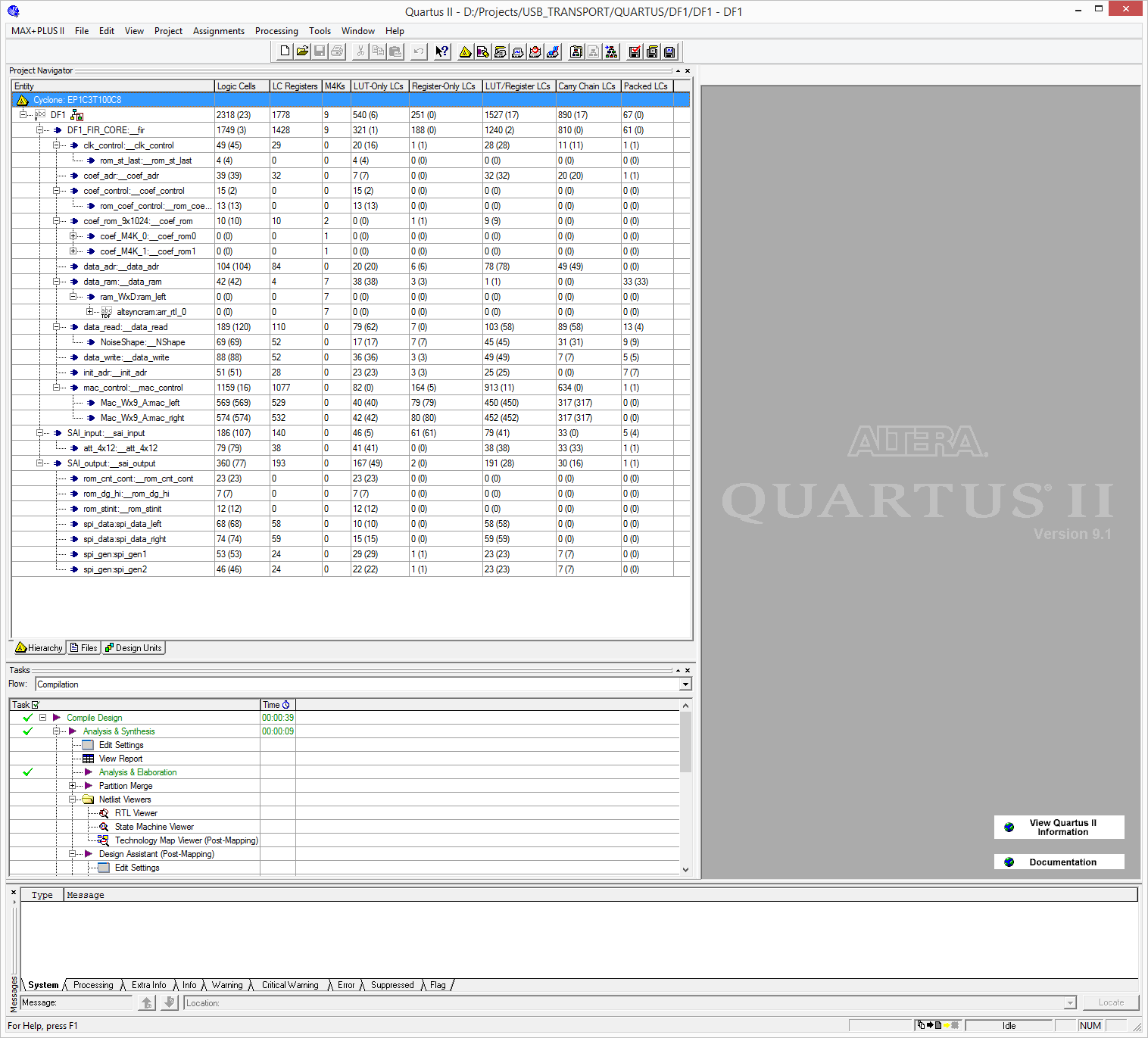The width and height of the screenshot is (1148, 1038).
Task: Click the Technology Map Viewer icon
Action: (104, 840)
